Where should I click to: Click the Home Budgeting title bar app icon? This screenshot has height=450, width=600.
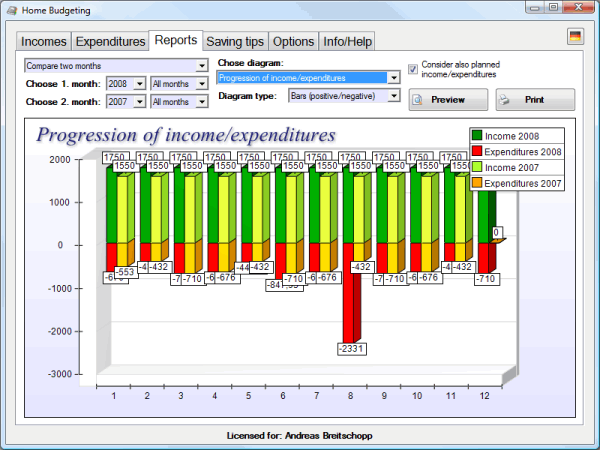click(x=12, y=10)
